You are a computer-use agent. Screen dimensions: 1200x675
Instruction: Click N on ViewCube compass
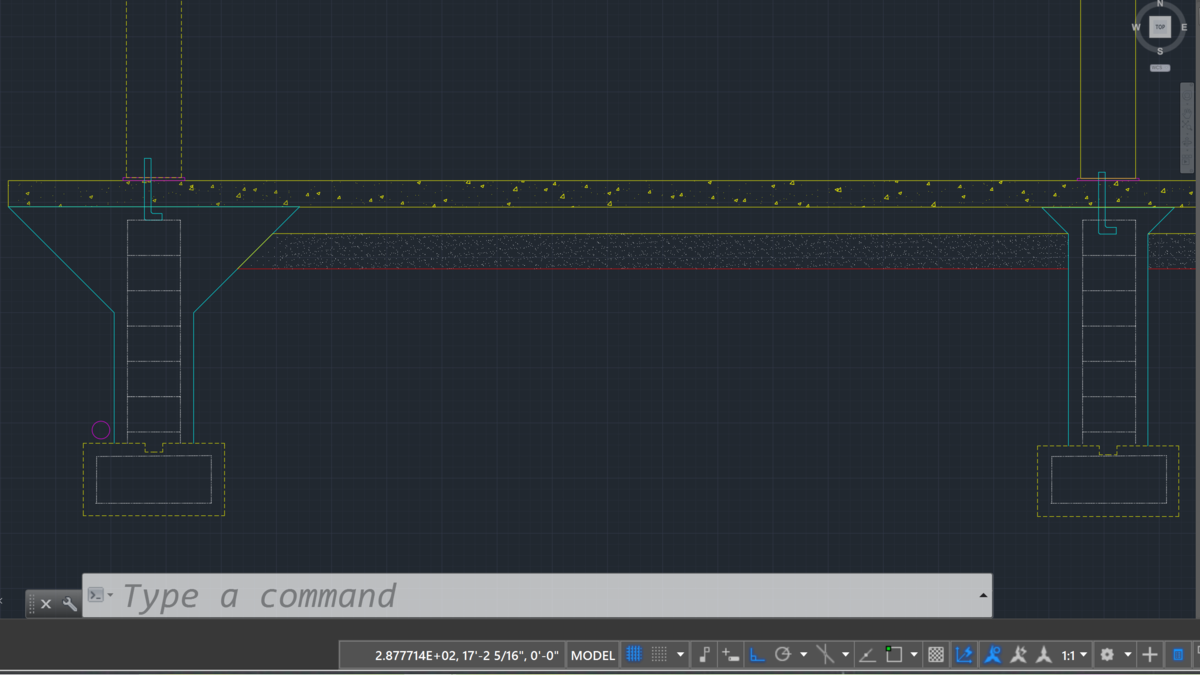click(1160, 4)
